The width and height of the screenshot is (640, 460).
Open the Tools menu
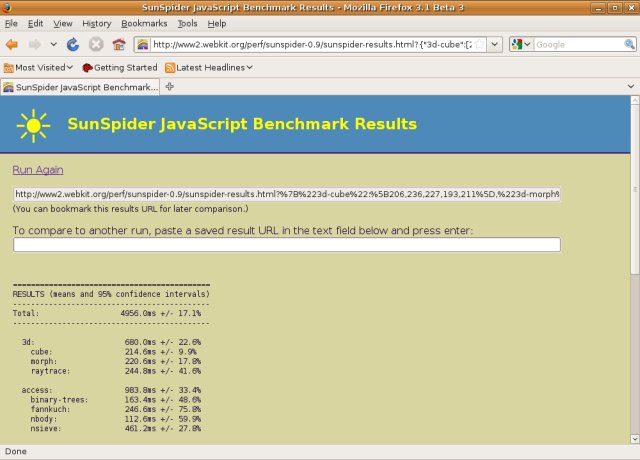187,24
